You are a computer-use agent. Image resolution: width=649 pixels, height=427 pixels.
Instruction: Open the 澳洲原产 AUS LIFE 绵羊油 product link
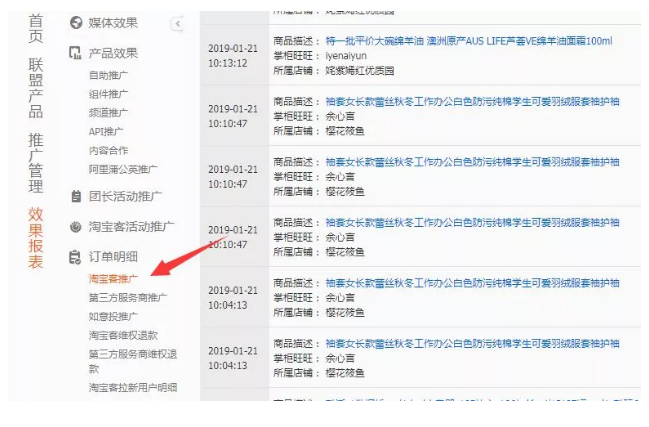(x=468, y=41)
